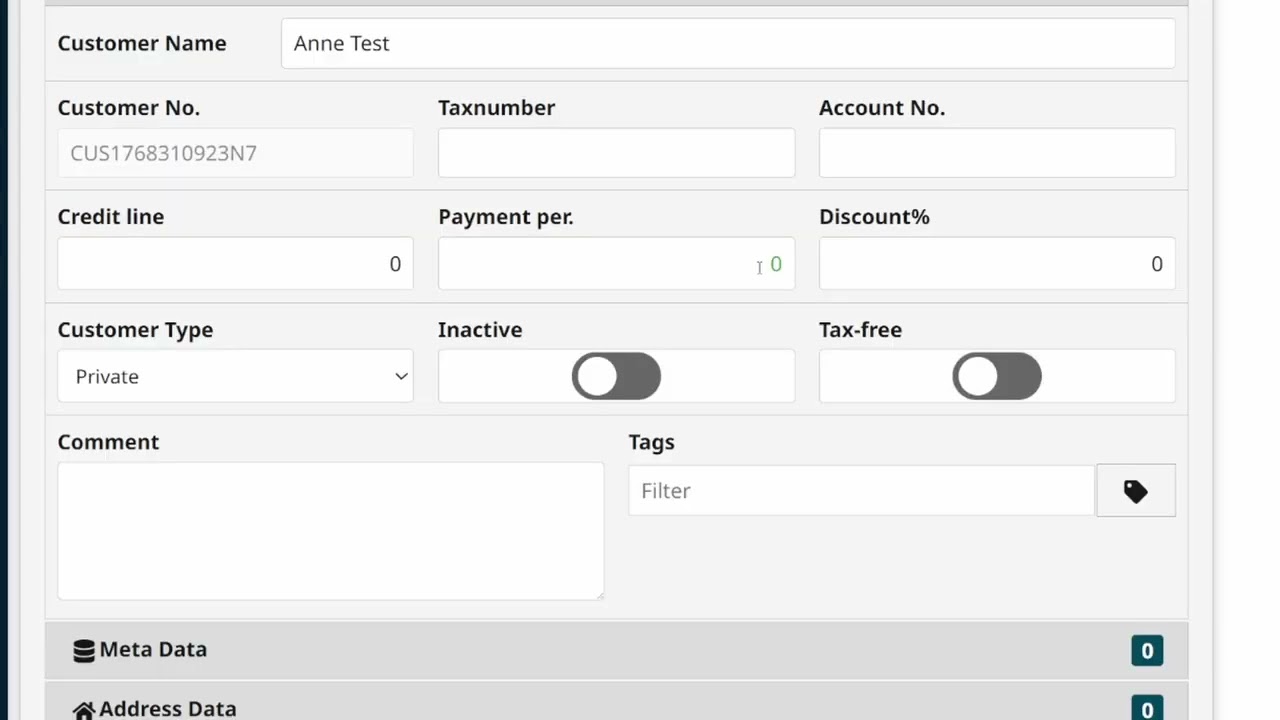Image resolution: width=1280 pixels, height=720 pixels.
Task: Click the Comment label
Action: coord(108,442)
